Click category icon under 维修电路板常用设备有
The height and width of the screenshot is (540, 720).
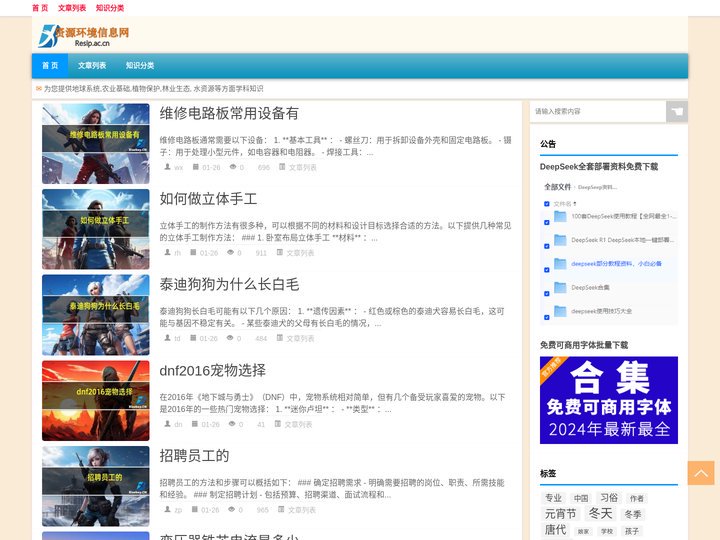coord(282,167)
